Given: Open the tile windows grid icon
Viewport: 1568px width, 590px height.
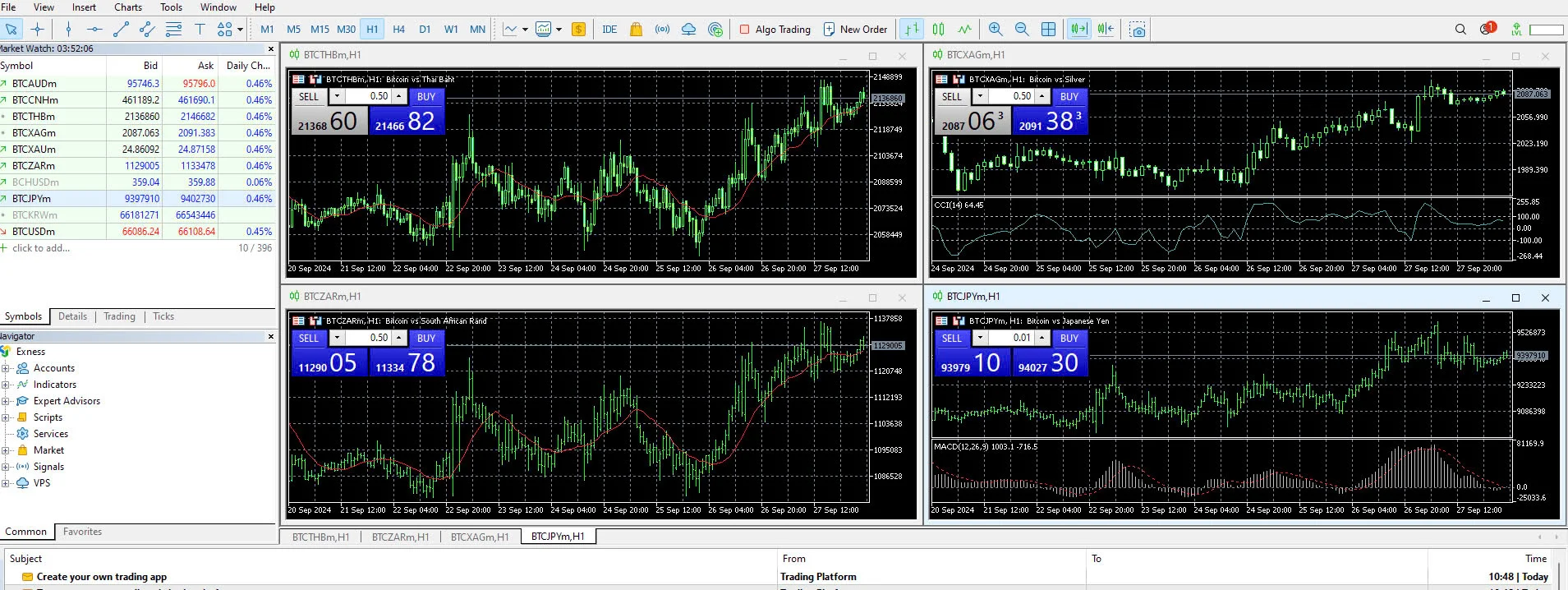Looking at the screenshot, I should (x=1049, y=29).
